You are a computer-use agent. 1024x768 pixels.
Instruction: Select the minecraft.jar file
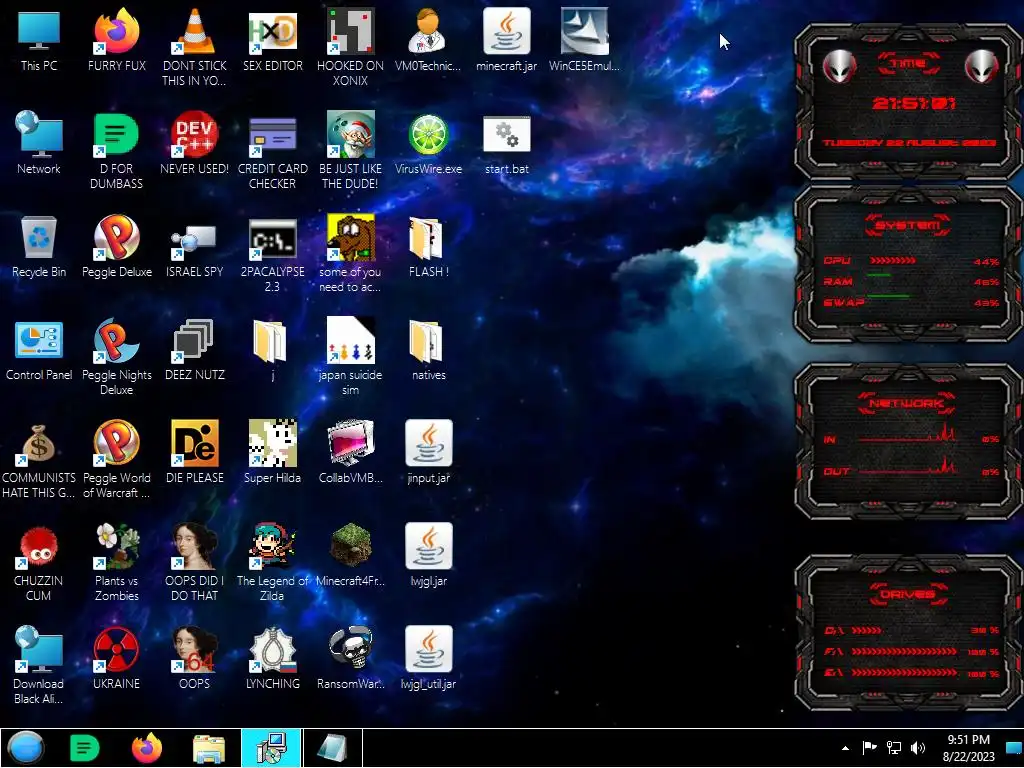[506, 40]
